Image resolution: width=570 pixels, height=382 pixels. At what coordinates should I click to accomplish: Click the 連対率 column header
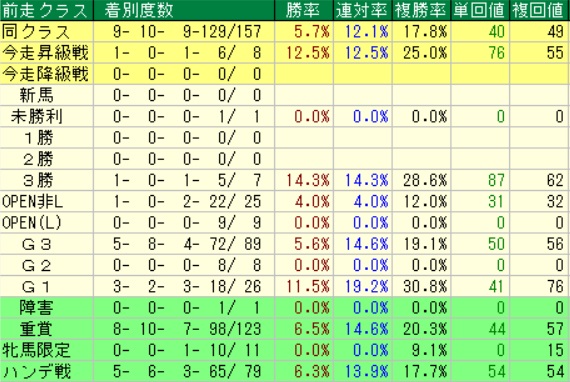click(363, 10)
